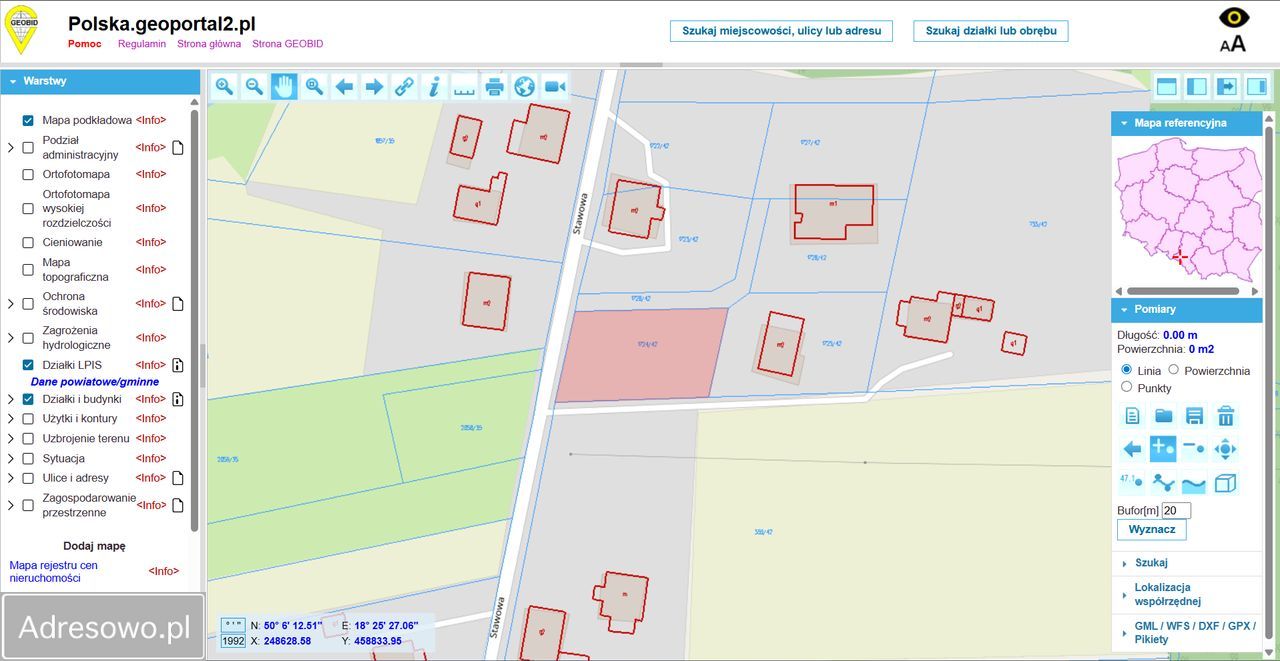Change the font size with aA icon
The height and width of the screenshot is (661, 1280).
pyautogui.click(x=1233, y=43)
